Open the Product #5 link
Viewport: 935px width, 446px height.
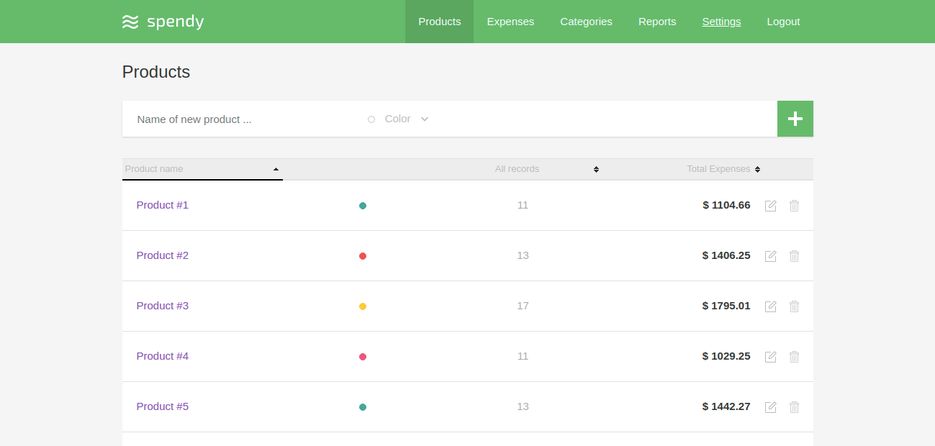click(x=162, y=407)
